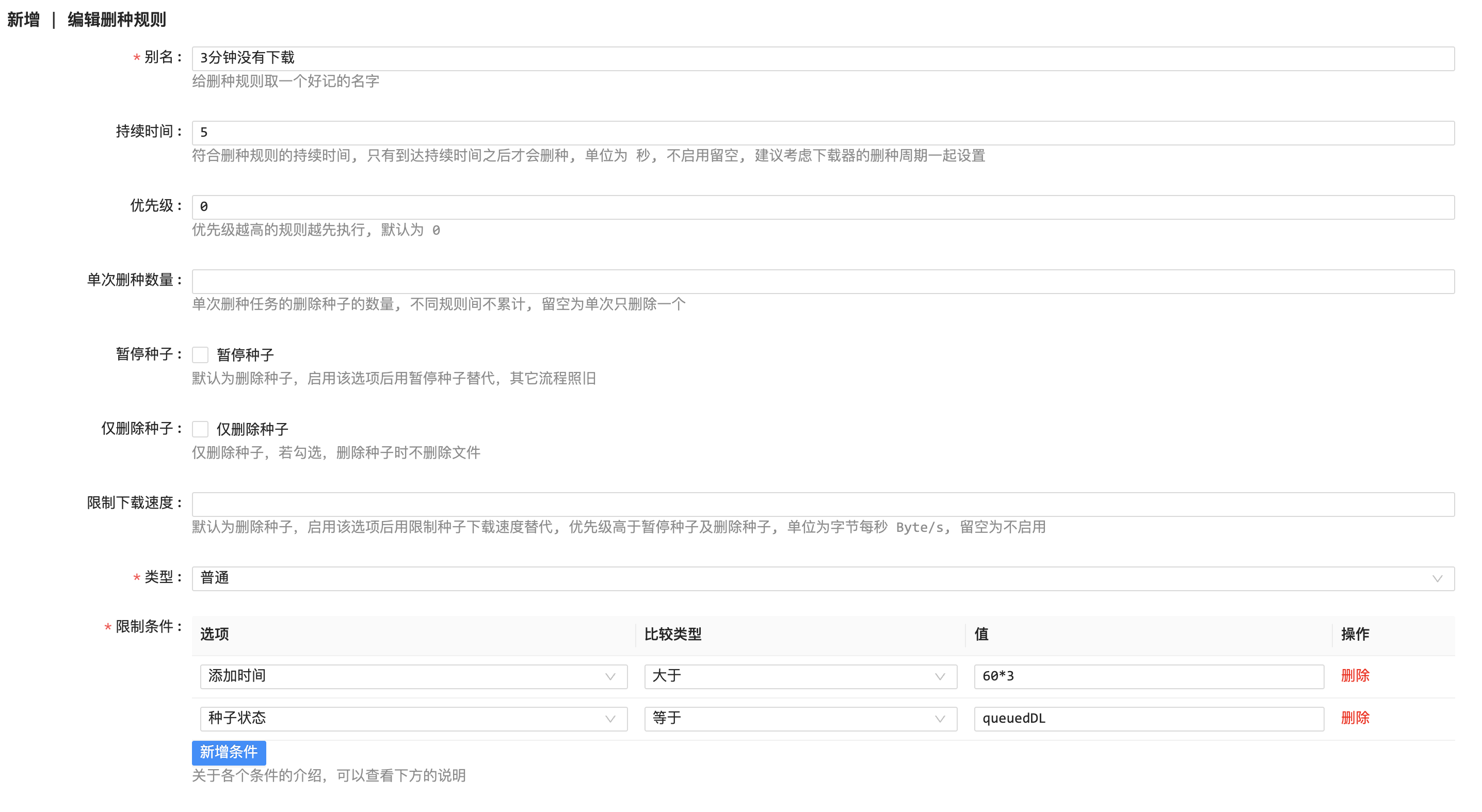Screen dimensions: 1482x812
Task: Click chevron arrow in 种子状态 select
Action: [x=610, y=719]
